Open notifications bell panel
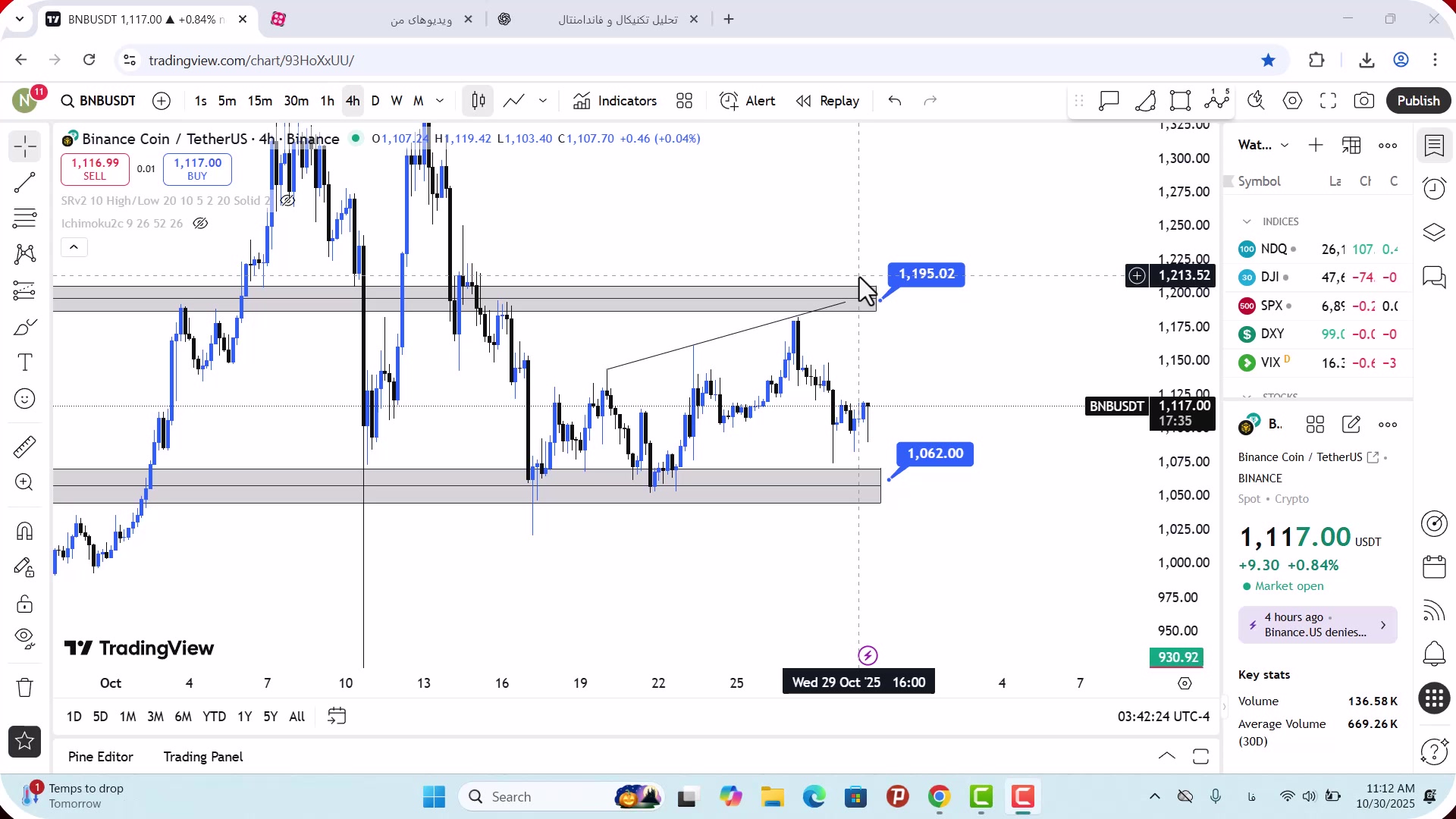Image resolution: width=1456 pixels, height=819 pixels. 1434,654
